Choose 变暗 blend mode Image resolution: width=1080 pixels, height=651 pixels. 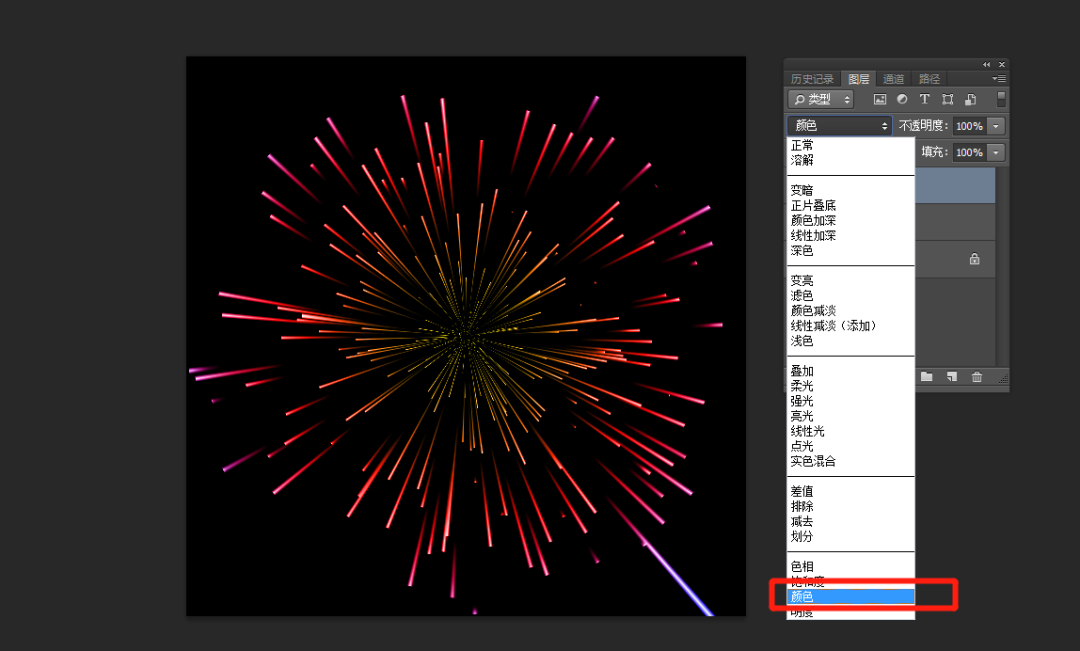pos(851,190)
